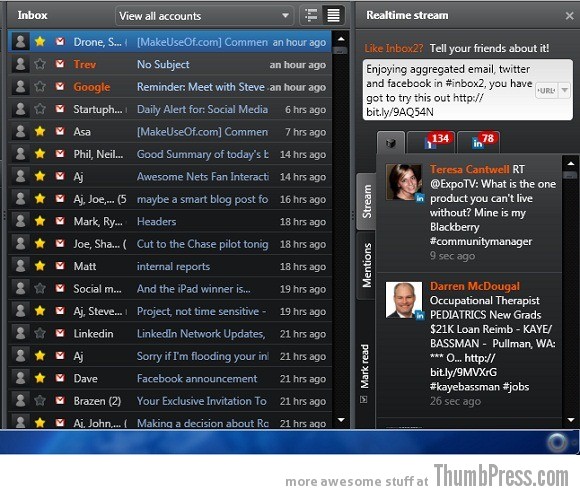
Task: Click the stream scrollbar down arrow
Action: coord(571,420)
